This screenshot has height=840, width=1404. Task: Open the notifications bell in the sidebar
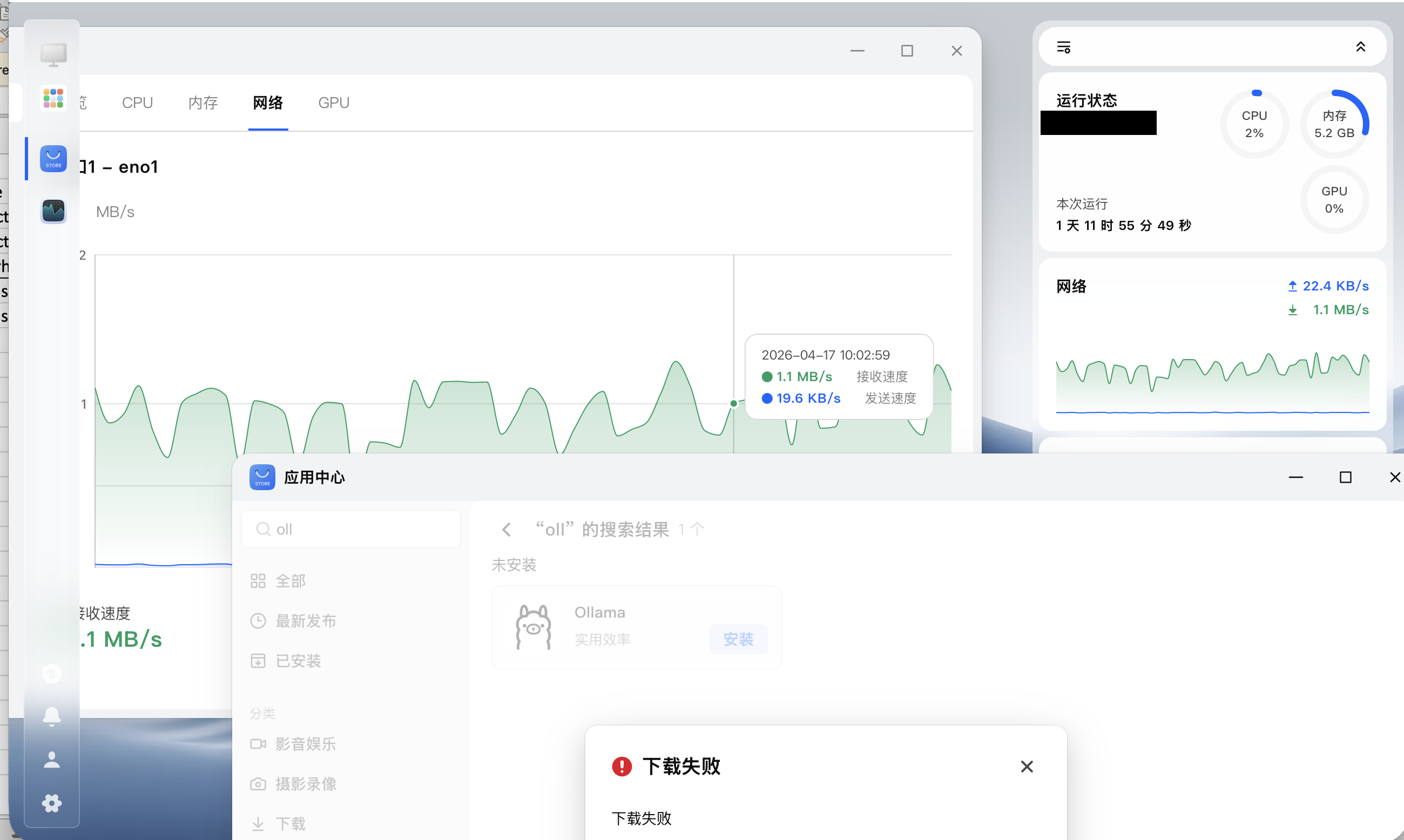51,715
